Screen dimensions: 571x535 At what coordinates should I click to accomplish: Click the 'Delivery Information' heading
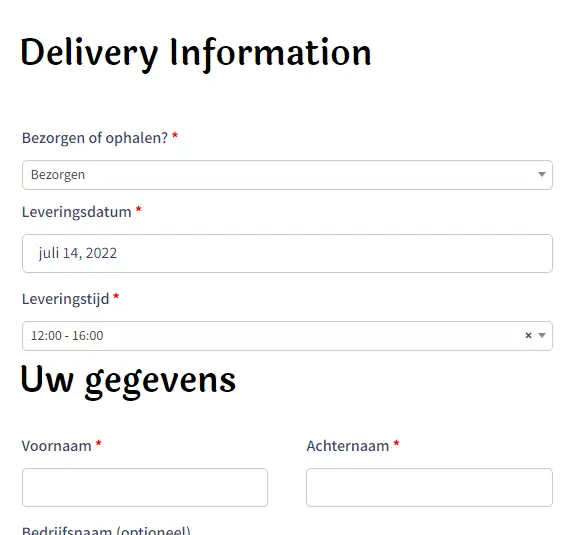click(x=196, y=54)
